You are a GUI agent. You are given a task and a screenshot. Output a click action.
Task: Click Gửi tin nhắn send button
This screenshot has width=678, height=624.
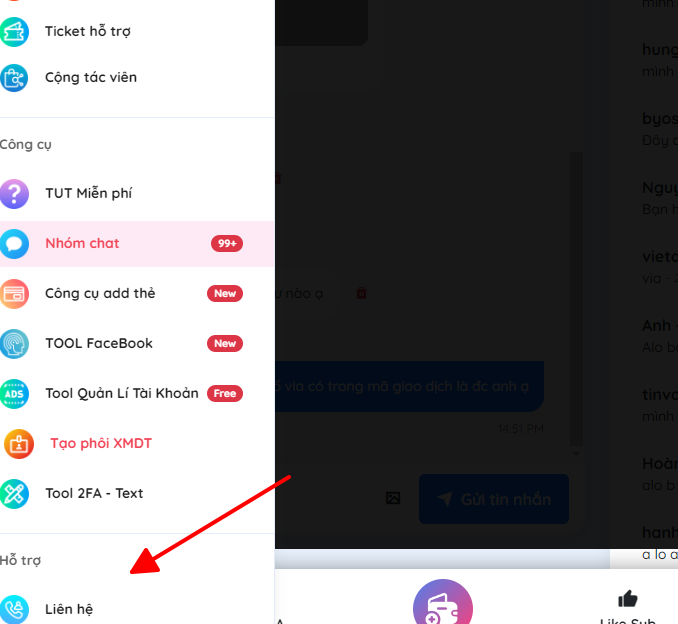494,499
